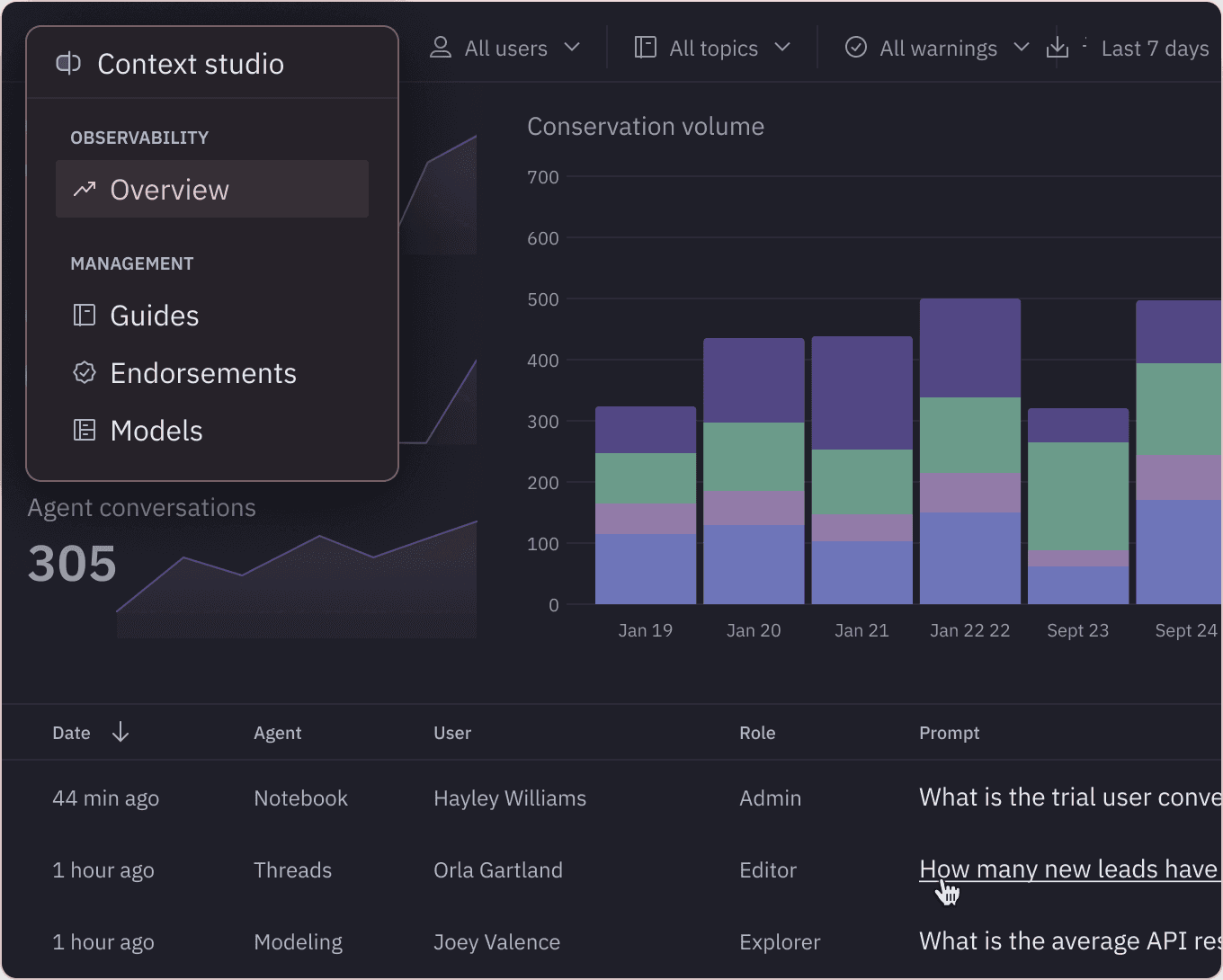This screenshot has height=980, width=1223.
Task: Click the Models document icon
Action: pos(85,430)
